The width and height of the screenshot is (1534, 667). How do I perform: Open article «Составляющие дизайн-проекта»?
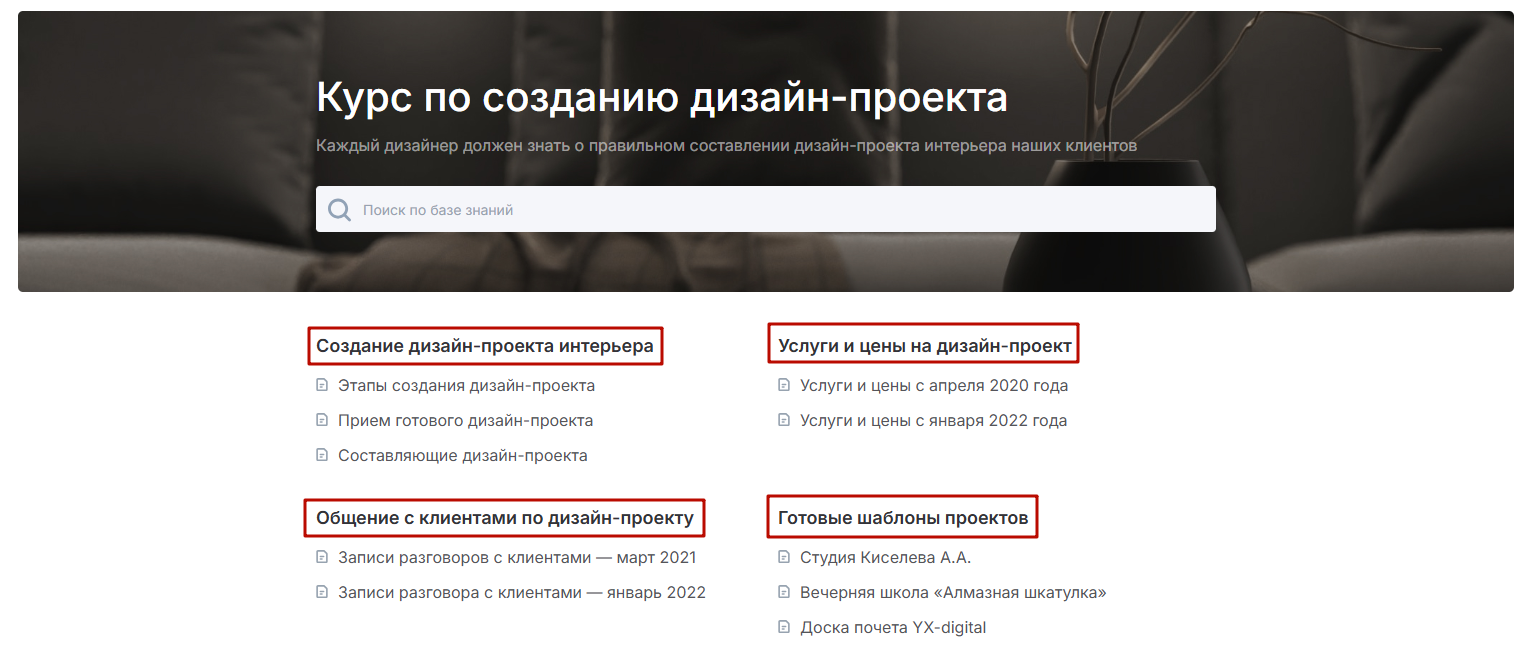click(462, 455)
